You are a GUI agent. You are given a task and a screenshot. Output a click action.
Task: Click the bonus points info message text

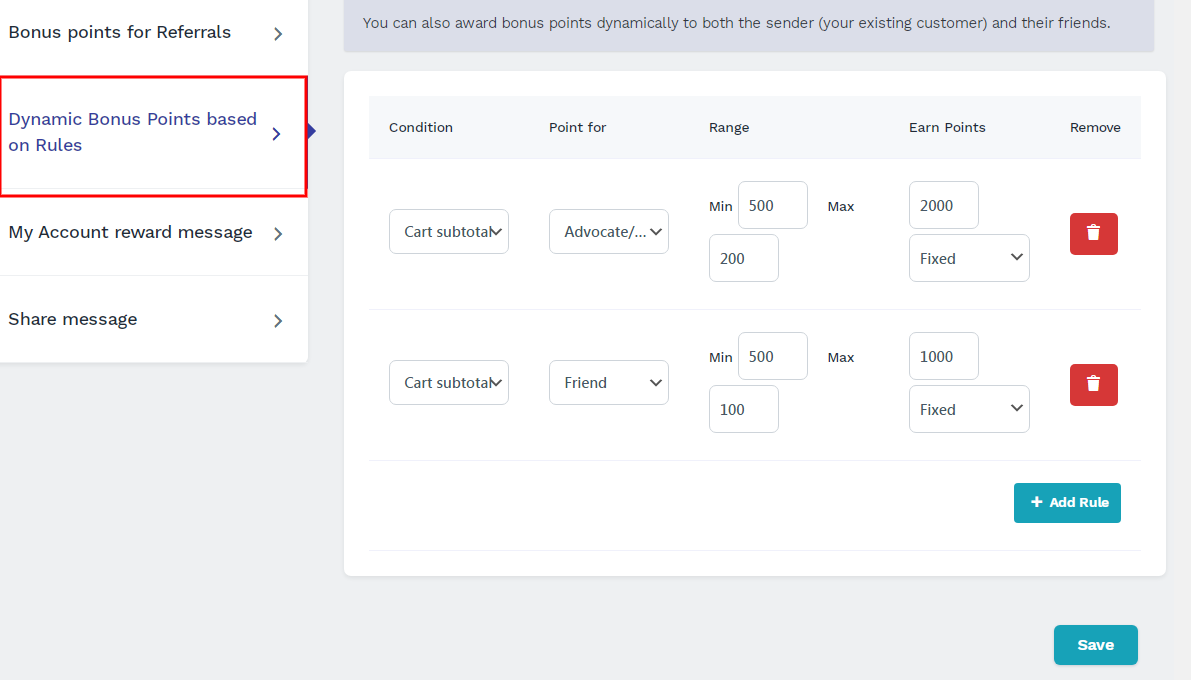(x=736, y=22)
